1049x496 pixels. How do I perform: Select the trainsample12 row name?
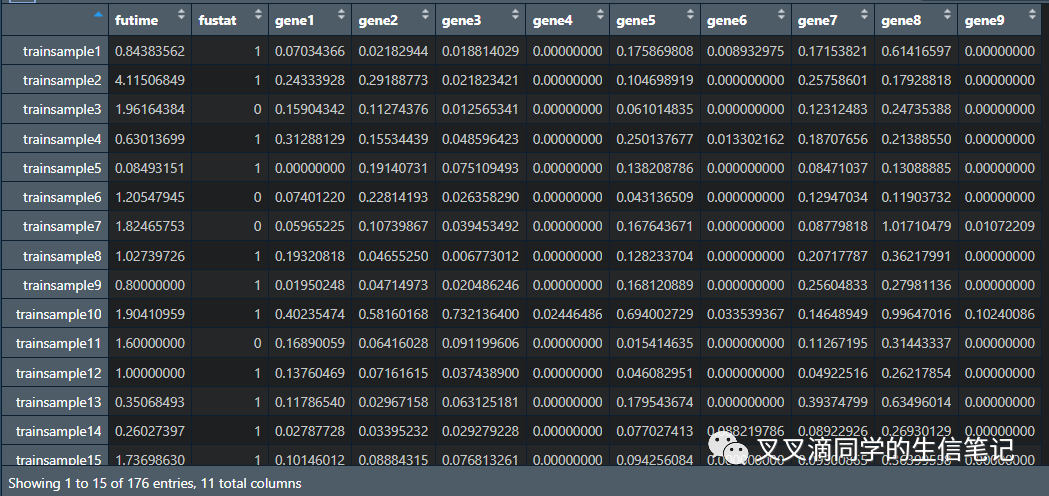tap(59, 373)
